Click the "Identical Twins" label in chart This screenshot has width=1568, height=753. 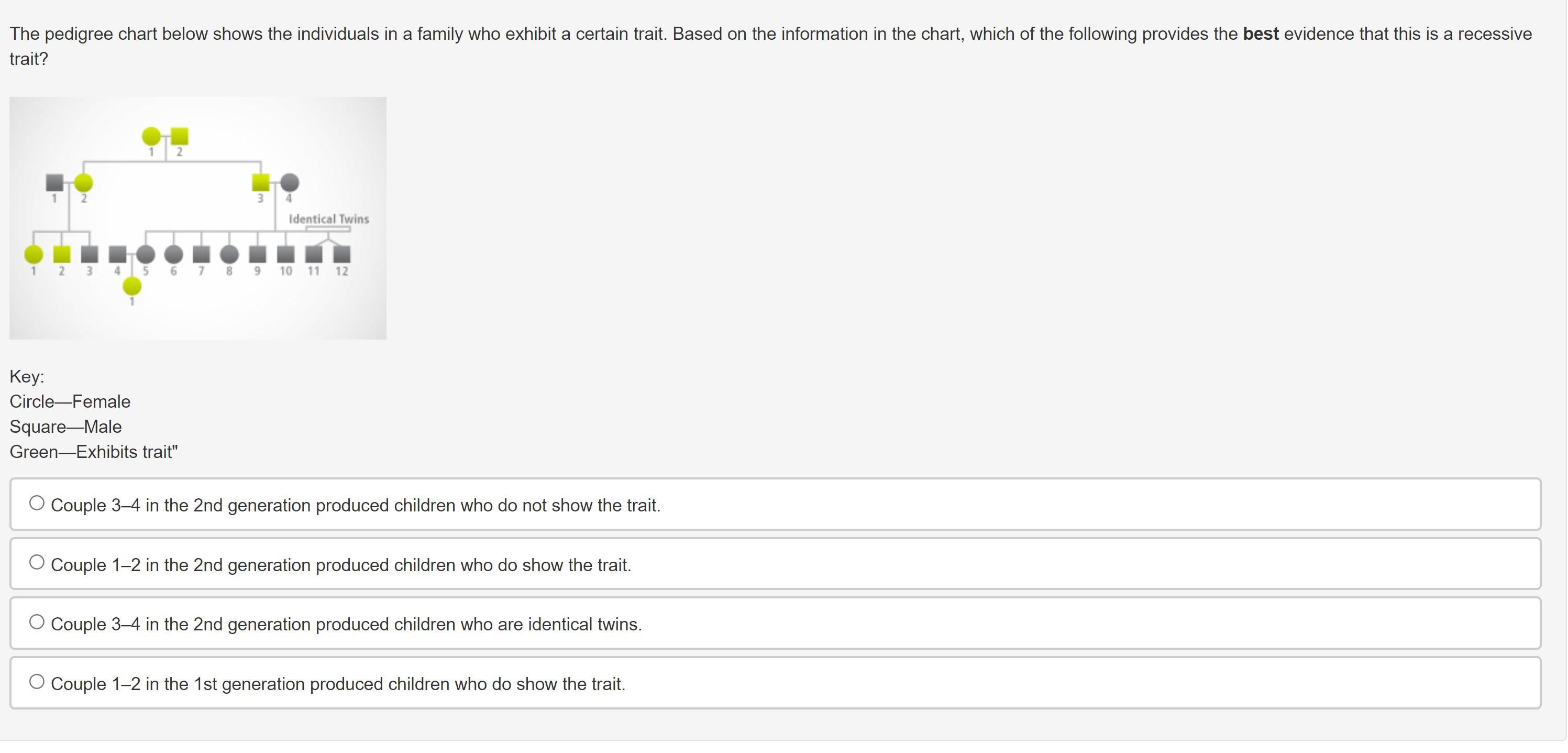point(329,220)
